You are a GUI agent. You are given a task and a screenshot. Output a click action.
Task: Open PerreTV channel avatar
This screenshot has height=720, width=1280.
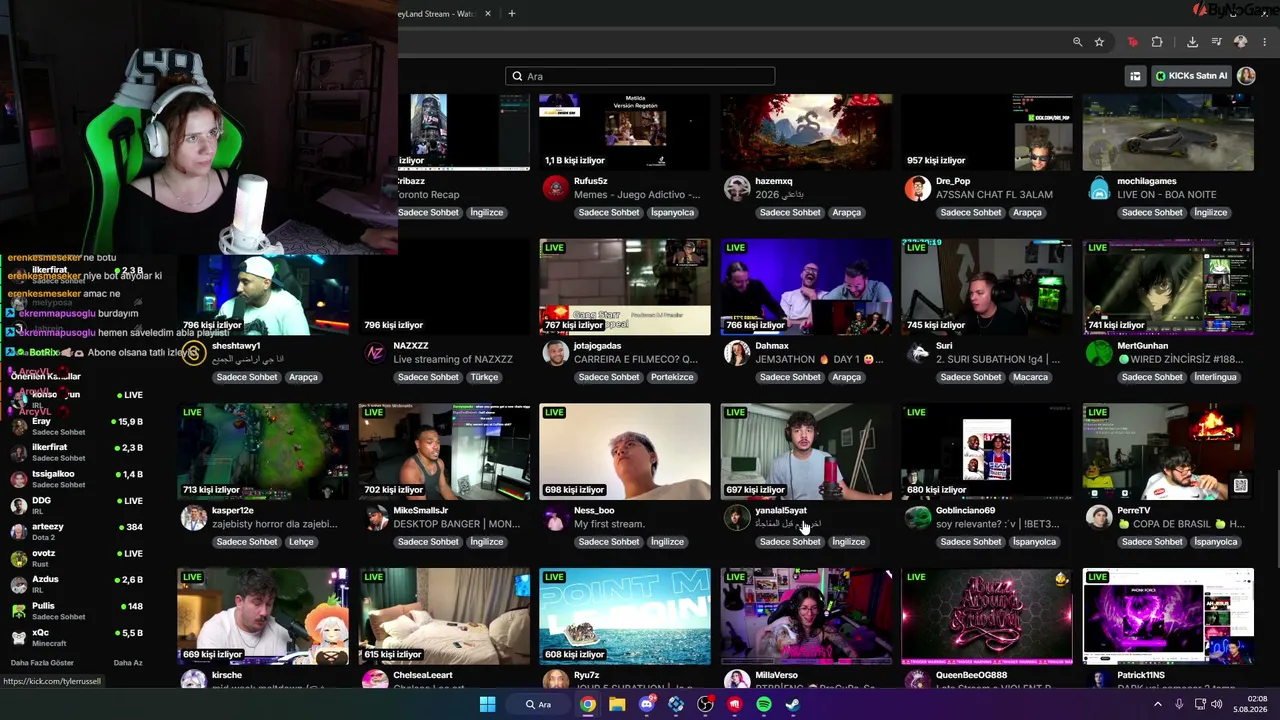pyautogui.click(x=1099, y=517)
